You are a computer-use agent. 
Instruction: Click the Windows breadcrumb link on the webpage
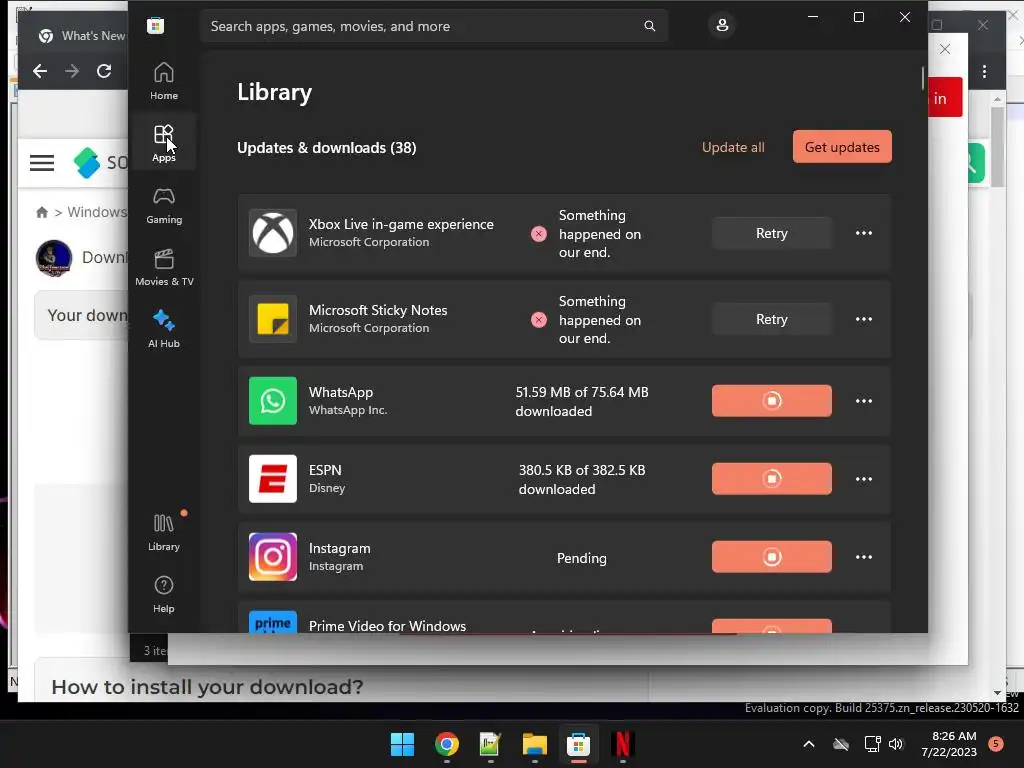click(97, 212)
